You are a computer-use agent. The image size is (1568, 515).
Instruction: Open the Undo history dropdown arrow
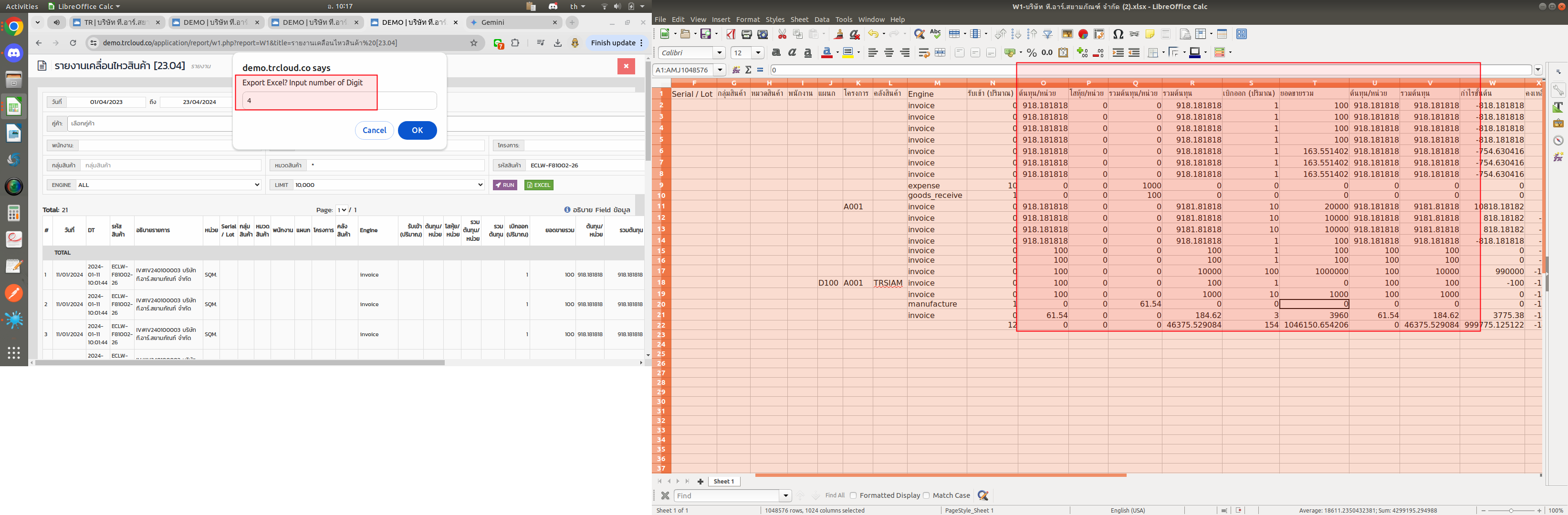(x=883, y=34)
